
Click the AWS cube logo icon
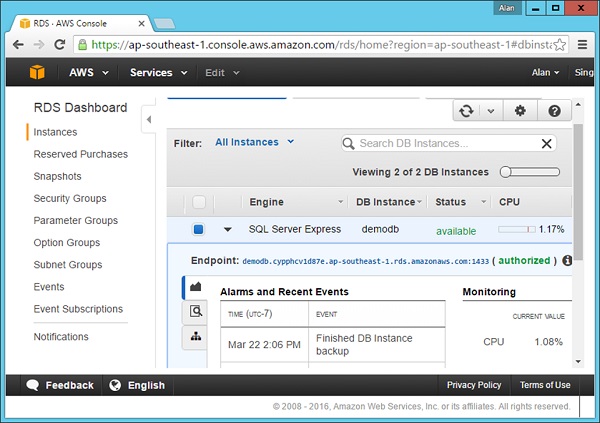(x=37, y=73)
